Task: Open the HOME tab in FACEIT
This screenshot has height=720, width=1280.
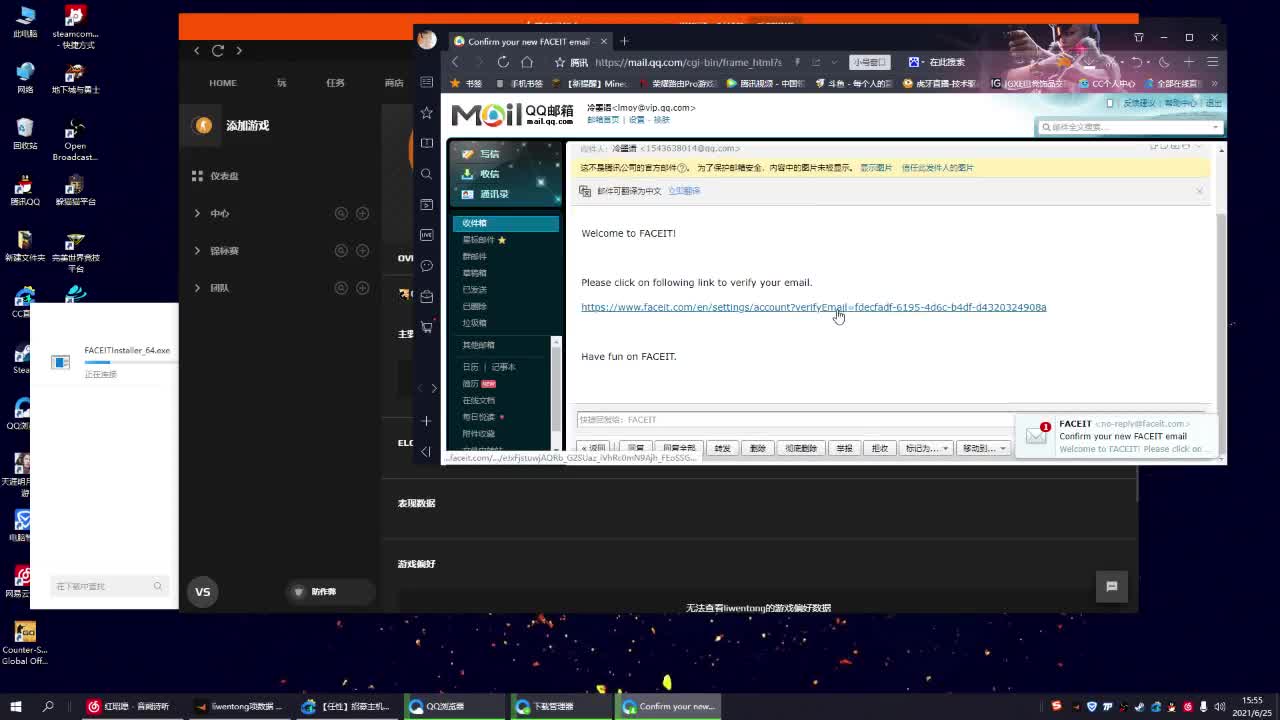Action: pyautogui.click(x=222, y=83)
